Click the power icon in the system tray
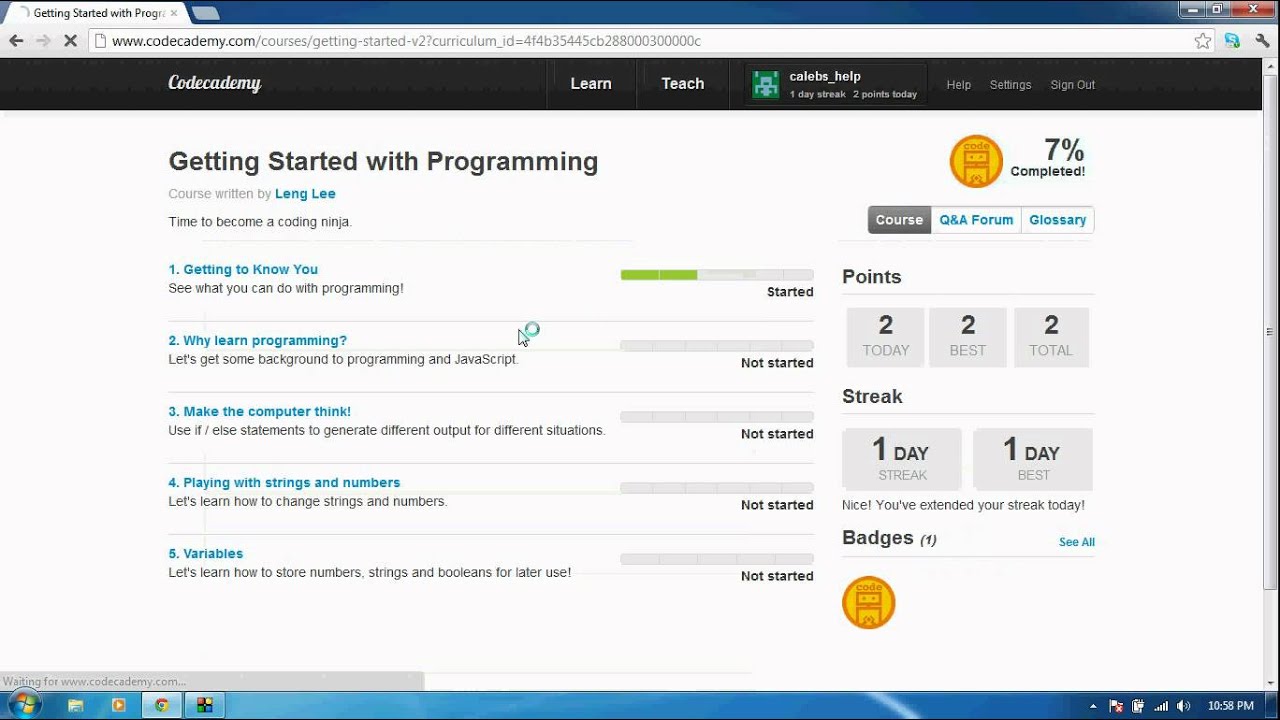This screenshot has width=1280, height=720. [x=1139, y=706]
